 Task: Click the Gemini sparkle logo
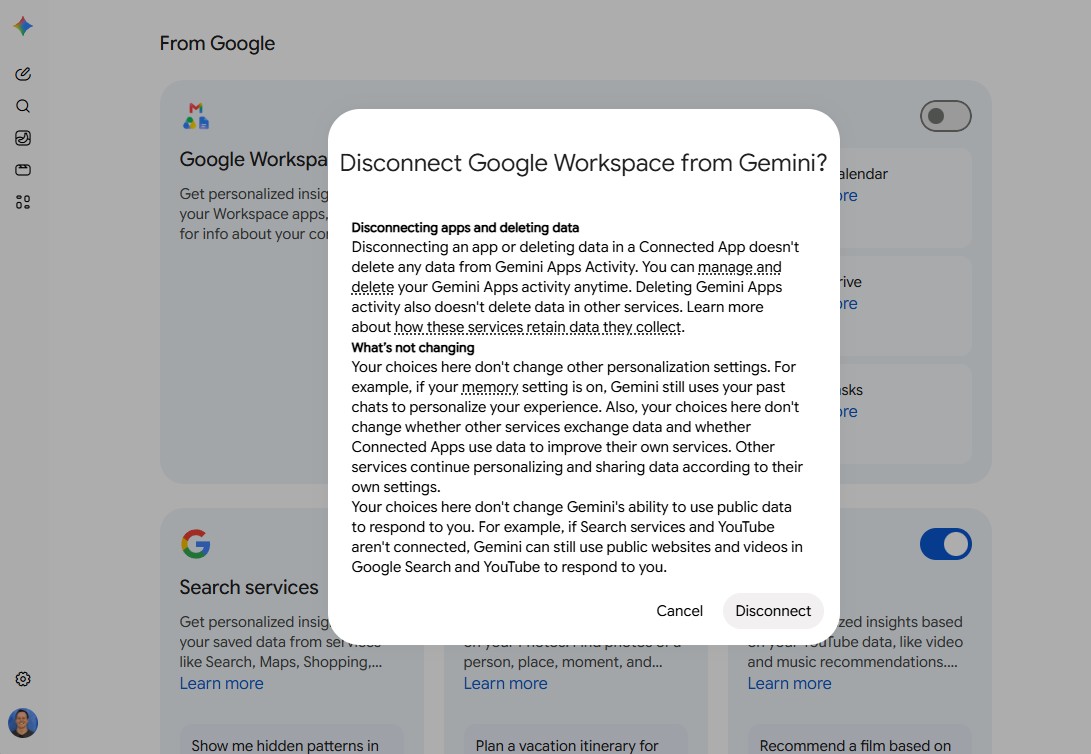[x=23, y=26]
